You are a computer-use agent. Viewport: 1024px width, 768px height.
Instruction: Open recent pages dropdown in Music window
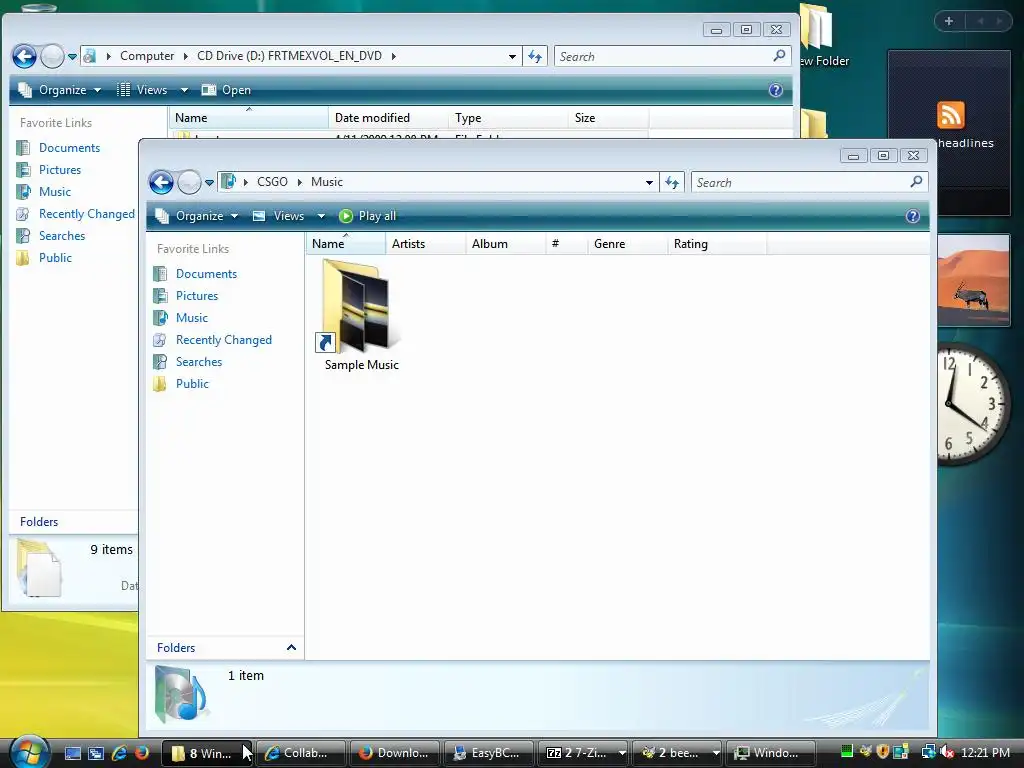coord(209,183)
